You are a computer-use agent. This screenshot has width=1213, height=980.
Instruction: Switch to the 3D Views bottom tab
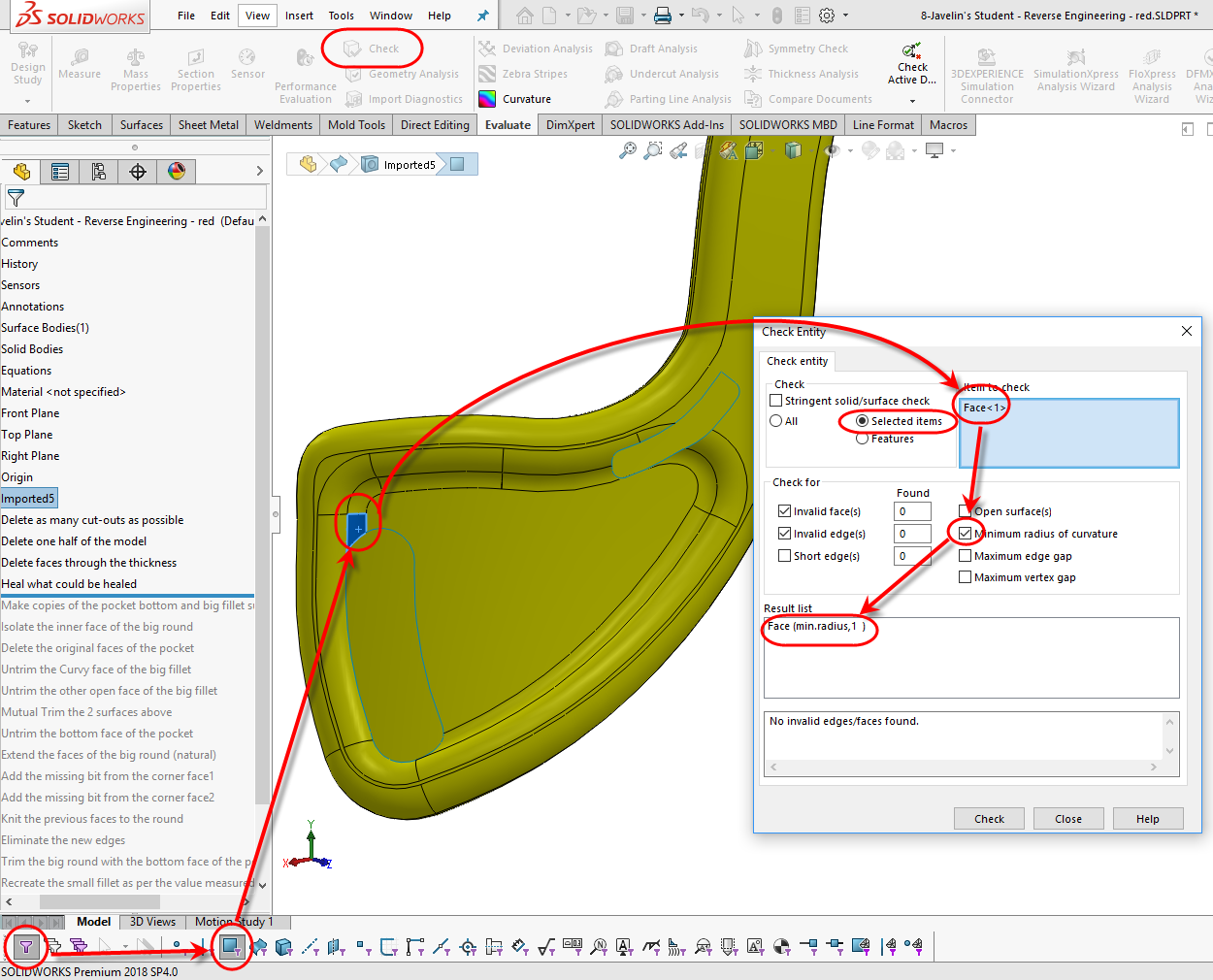[152, 922]
